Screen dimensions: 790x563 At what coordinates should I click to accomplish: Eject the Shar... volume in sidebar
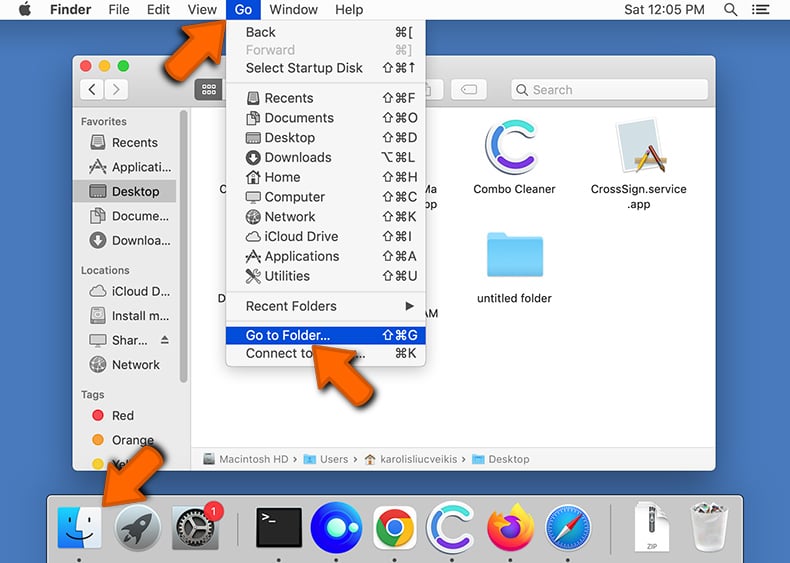pyautogui.click(x=165, y=340)
